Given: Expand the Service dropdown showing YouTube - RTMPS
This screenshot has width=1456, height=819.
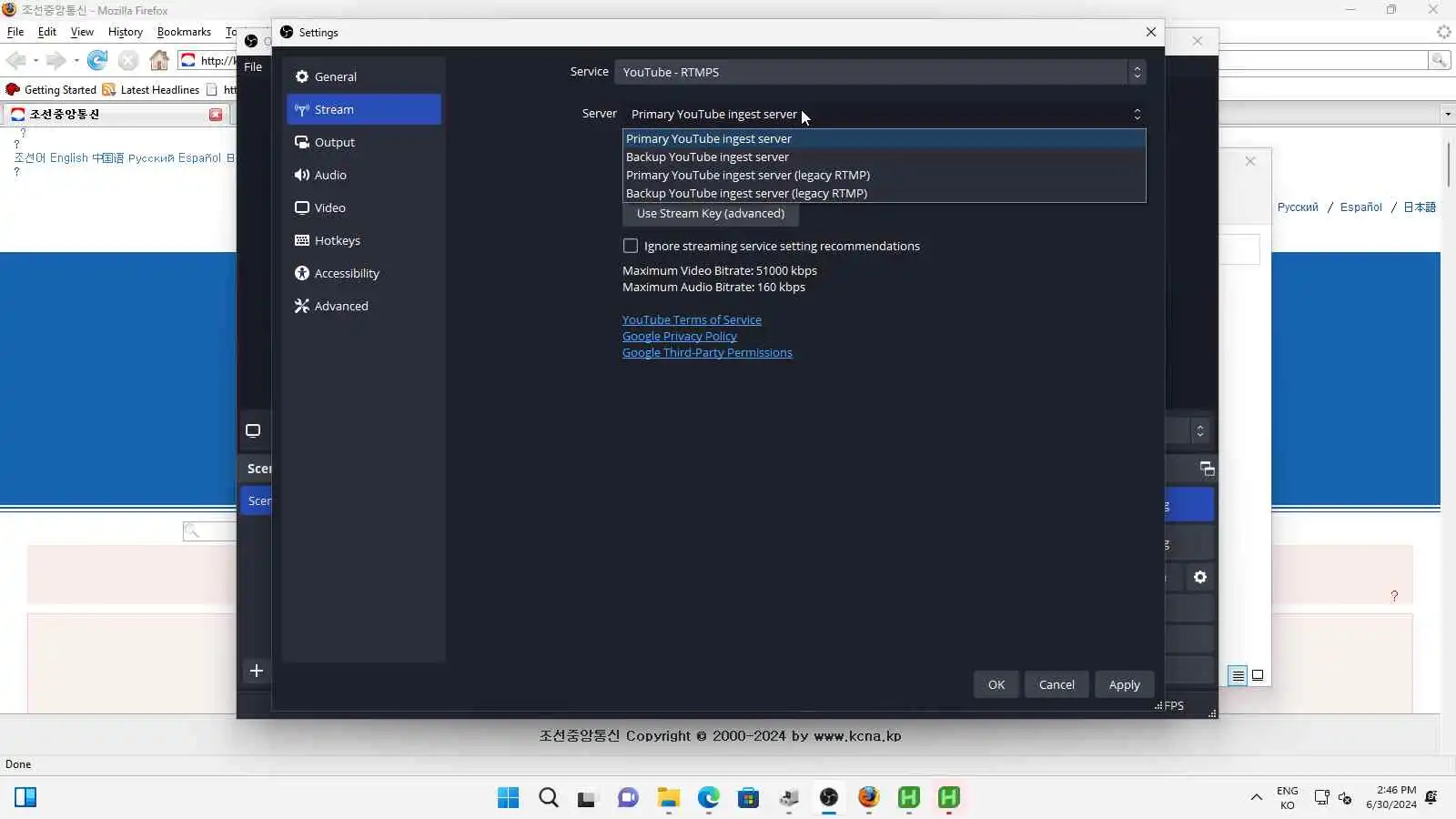Looking at the screenshot, I should click(880, 72).
